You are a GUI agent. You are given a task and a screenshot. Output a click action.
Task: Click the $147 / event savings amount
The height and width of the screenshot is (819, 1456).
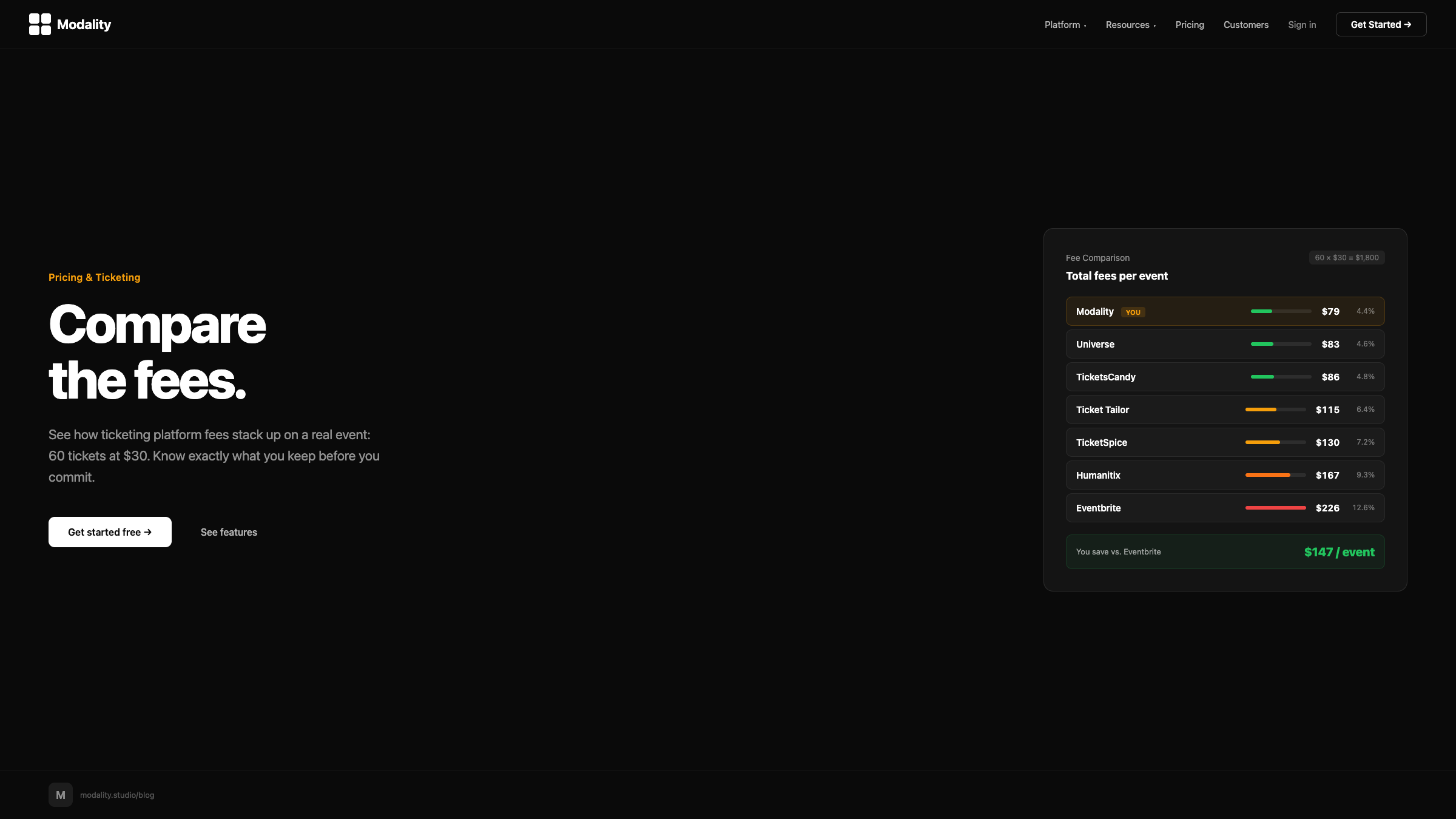(1340, 552)
